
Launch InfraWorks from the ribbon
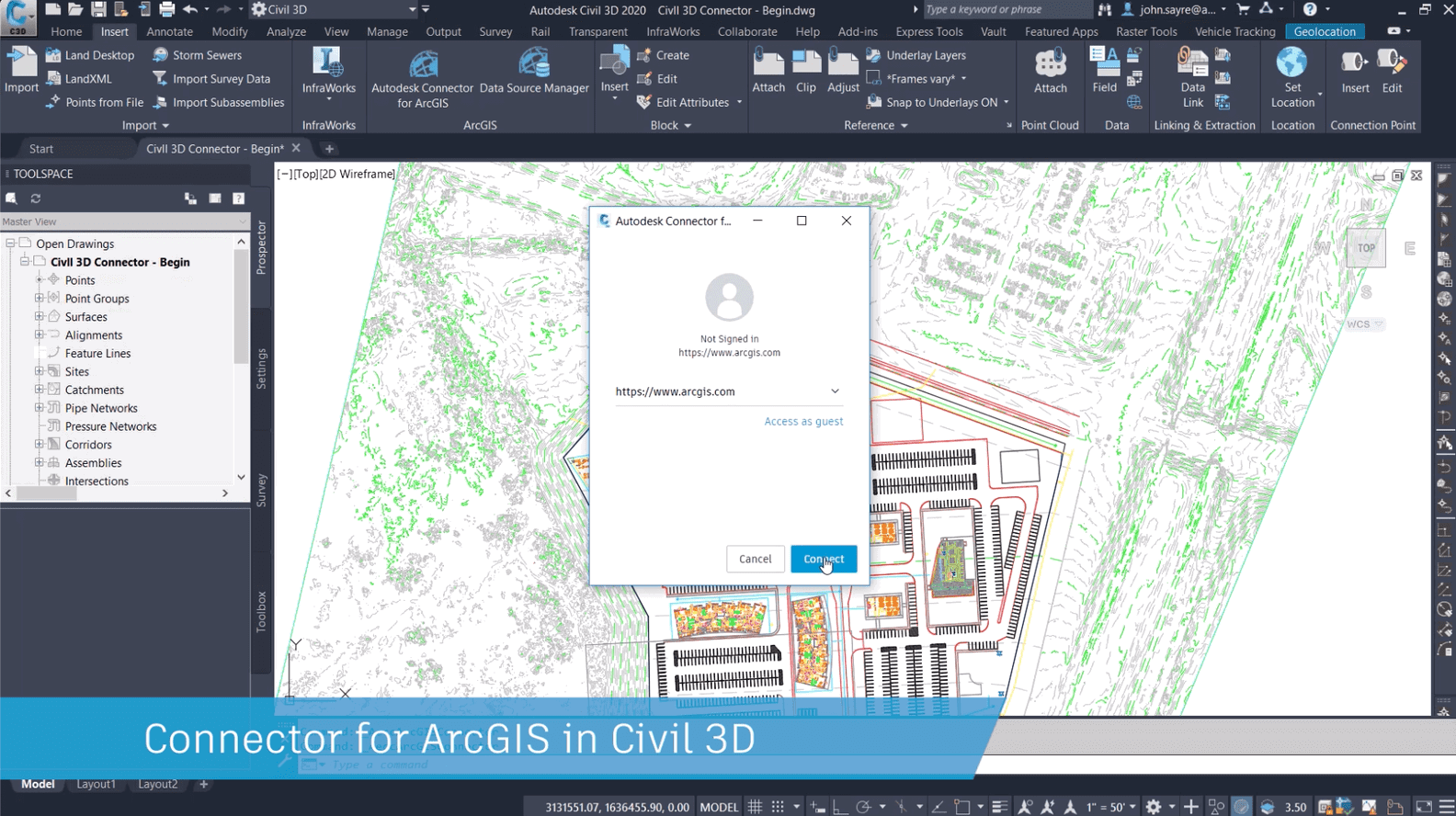328,64
